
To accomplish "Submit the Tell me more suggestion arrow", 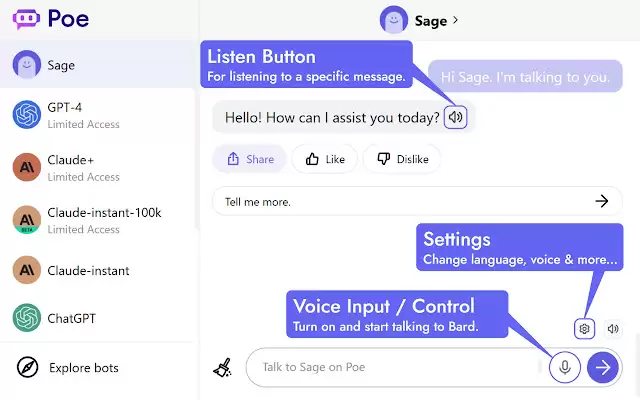I will pyautogui.click(x=602, y=201).
